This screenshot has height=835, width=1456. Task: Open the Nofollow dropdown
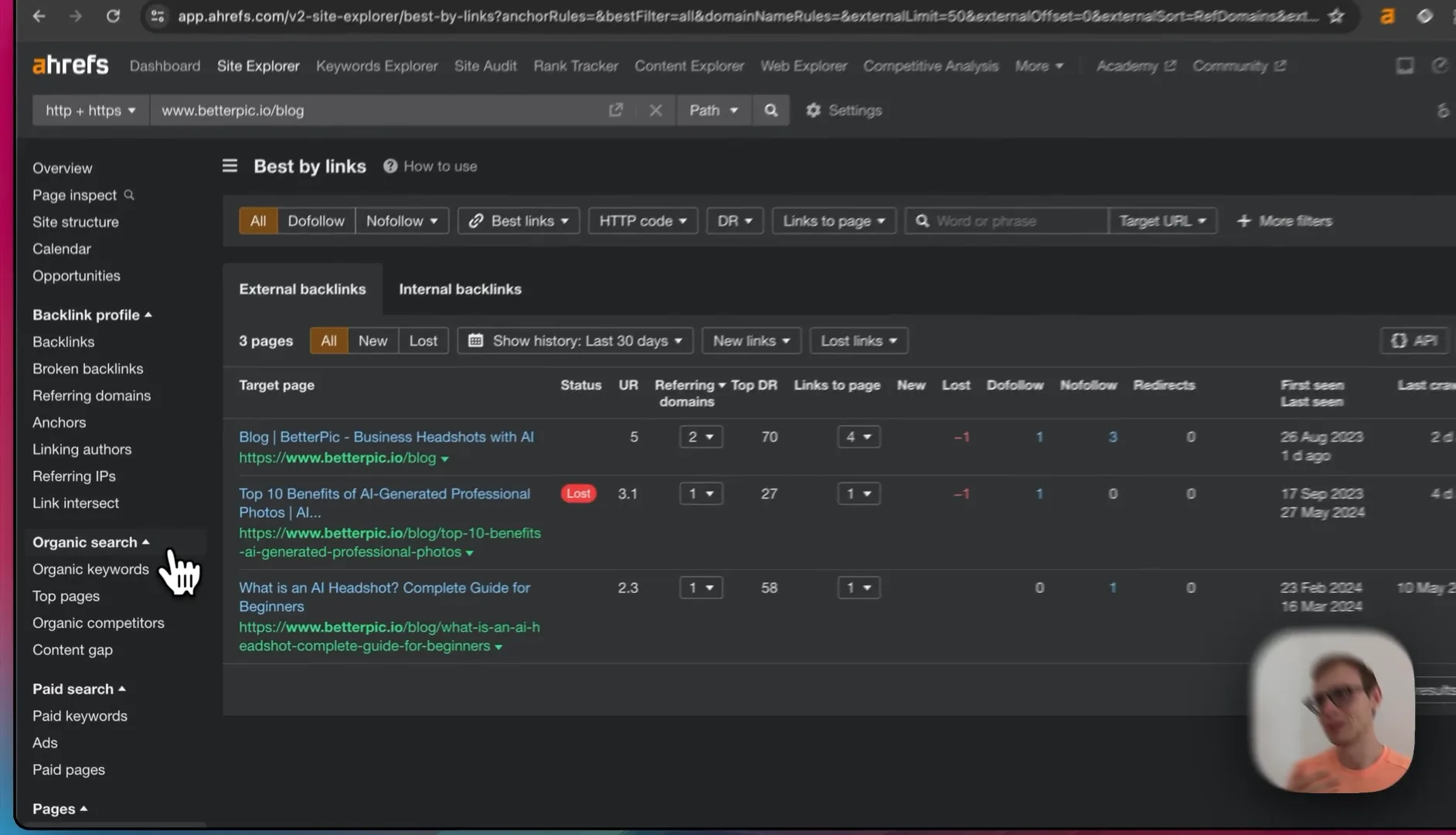[x=402, y=220]
